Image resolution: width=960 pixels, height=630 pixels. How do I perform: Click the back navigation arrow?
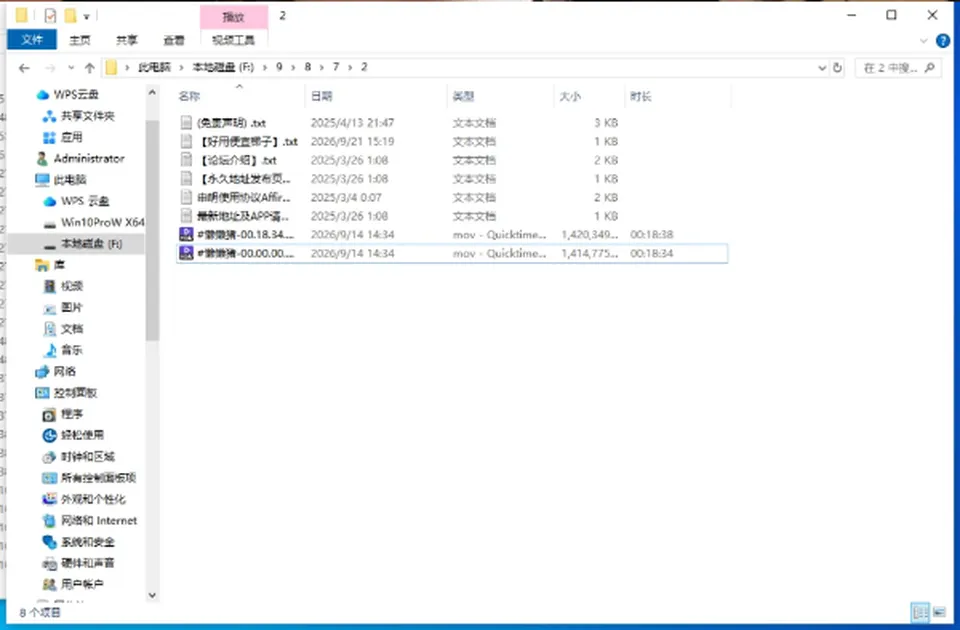24,68
